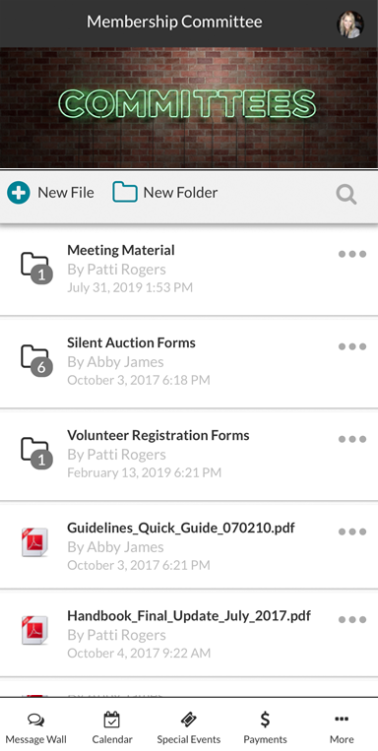Switch to the Message Wall tab
The height and width of the screenshot is (751, 378).
pos(36,728)
